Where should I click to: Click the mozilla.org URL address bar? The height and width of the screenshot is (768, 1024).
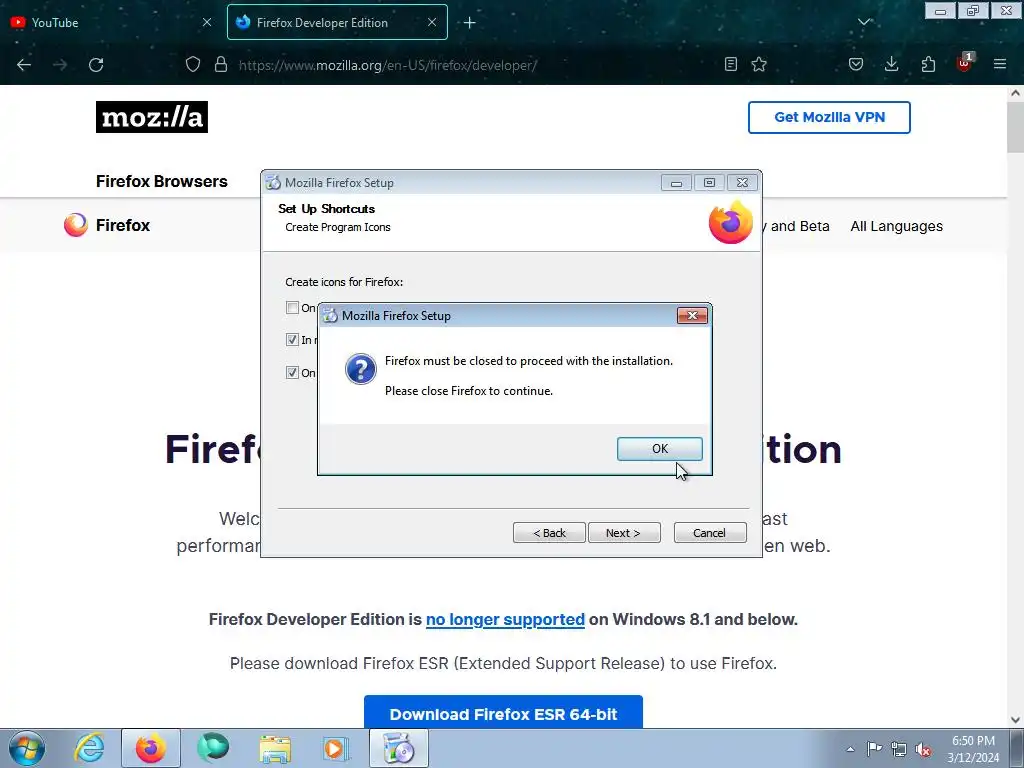tap(388, 65)
